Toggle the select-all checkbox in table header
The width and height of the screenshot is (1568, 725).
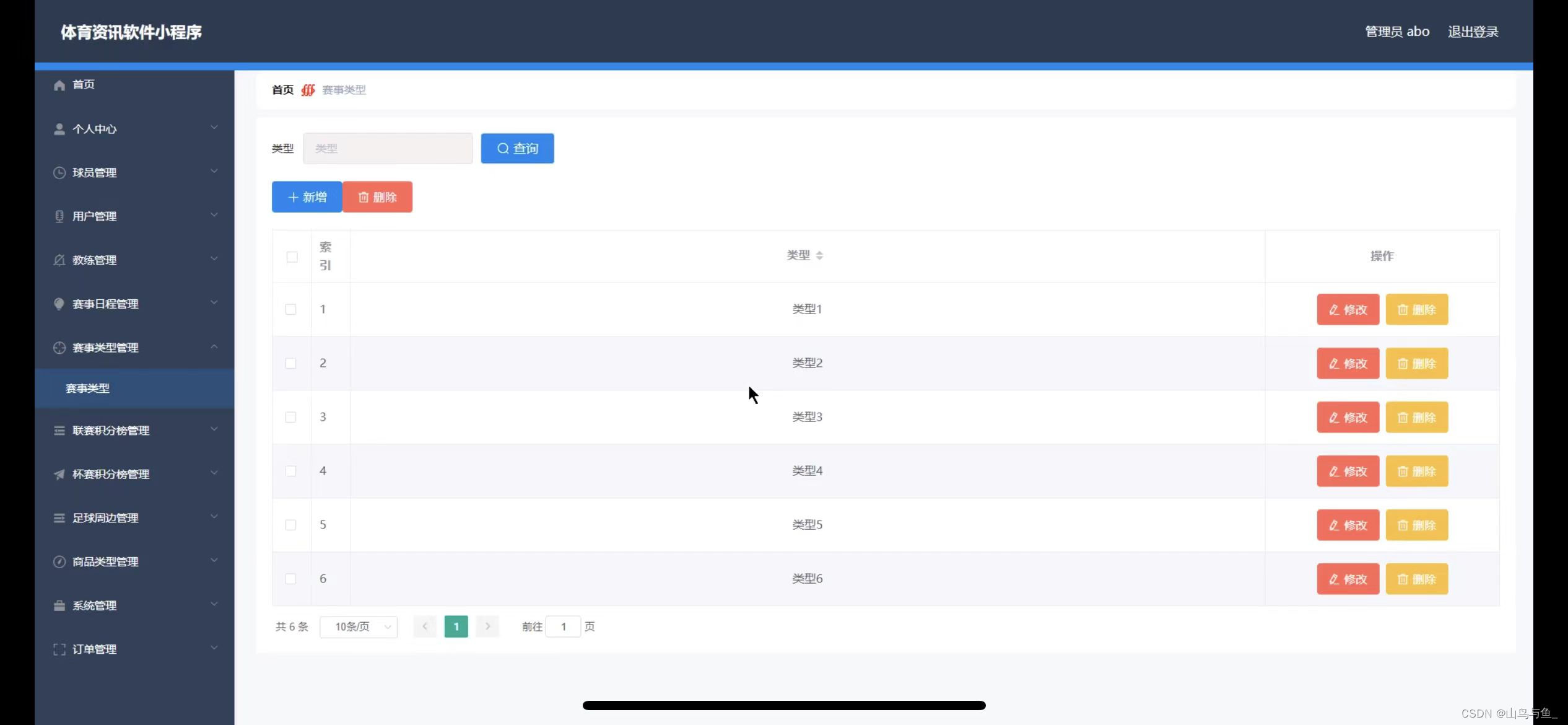292,257
